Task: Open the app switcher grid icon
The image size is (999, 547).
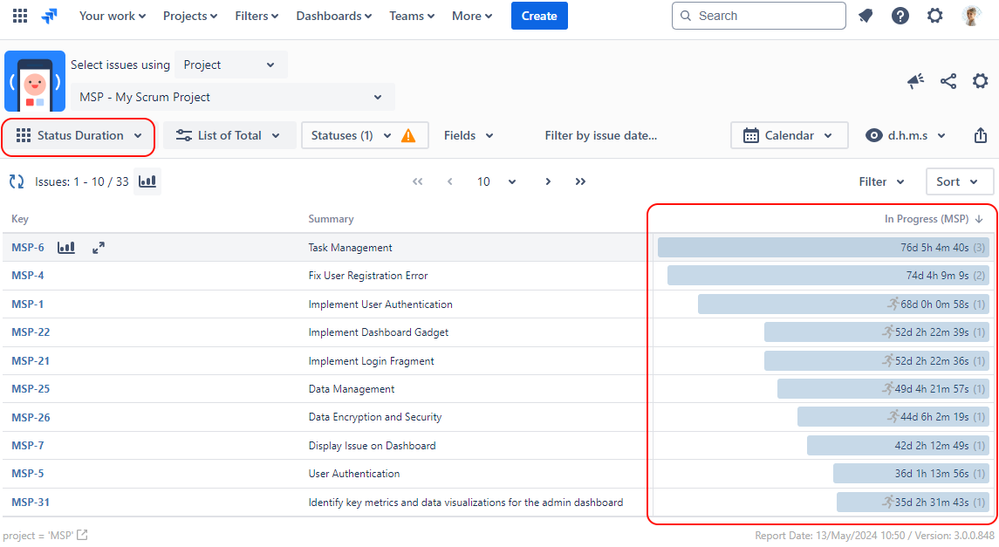Action: 20,16
